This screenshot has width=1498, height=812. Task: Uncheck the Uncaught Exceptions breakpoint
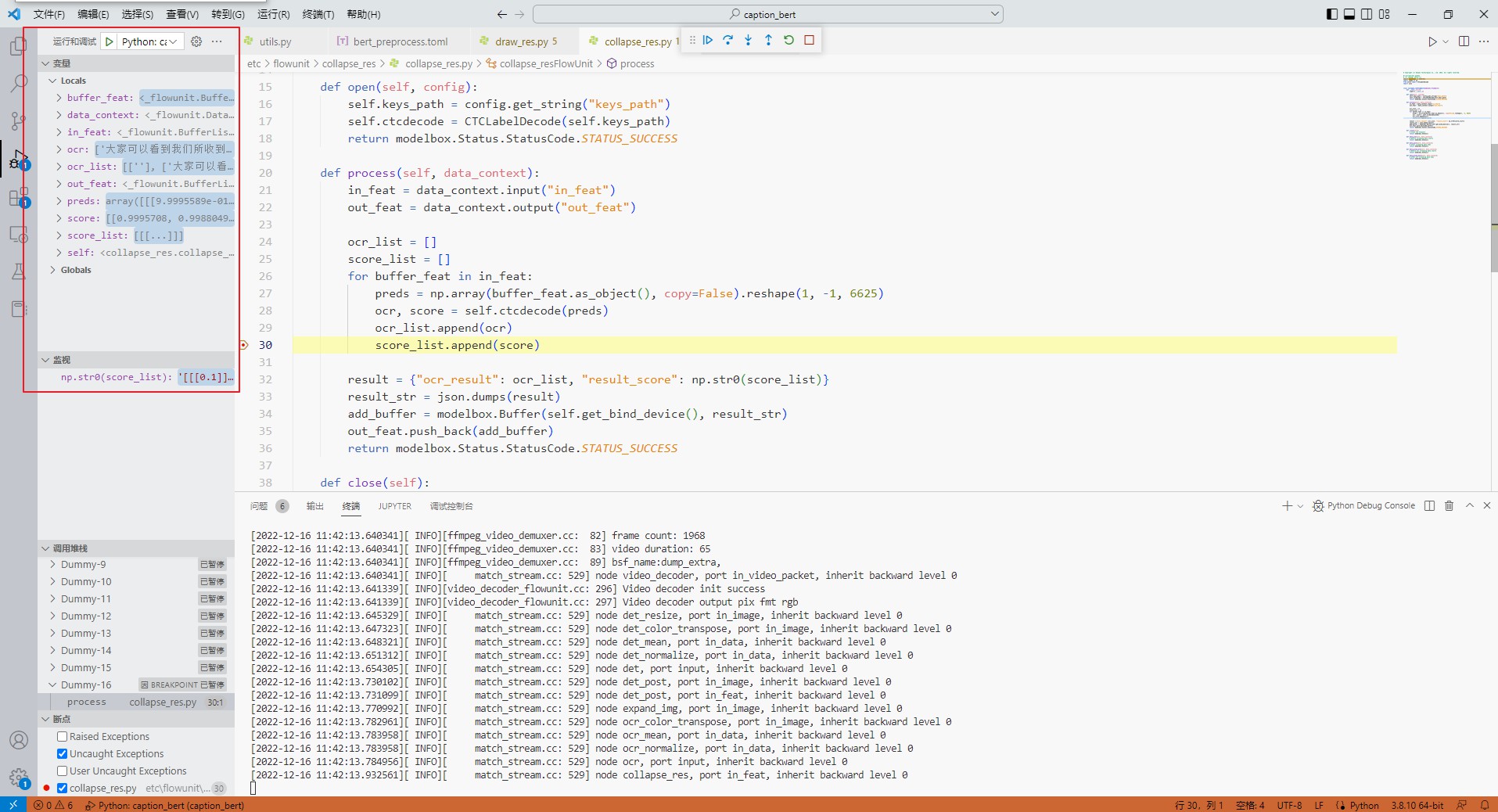click(63, 753)
